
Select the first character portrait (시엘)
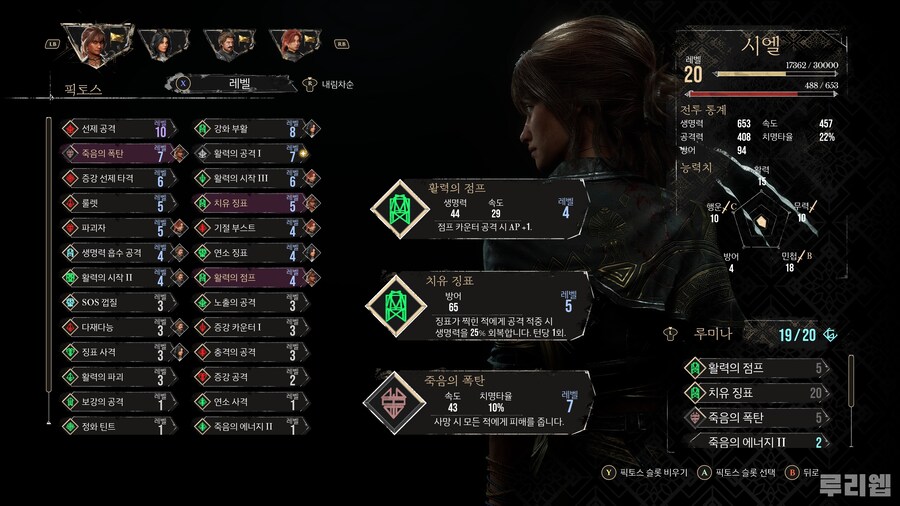pyautogui.click(x=97, y=45)
